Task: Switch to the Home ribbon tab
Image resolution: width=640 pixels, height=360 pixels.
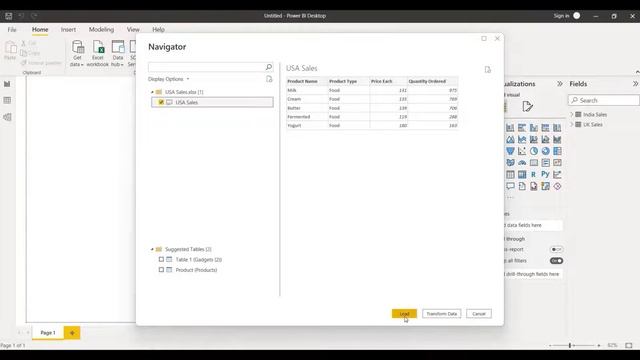Action: coord(40,29)
